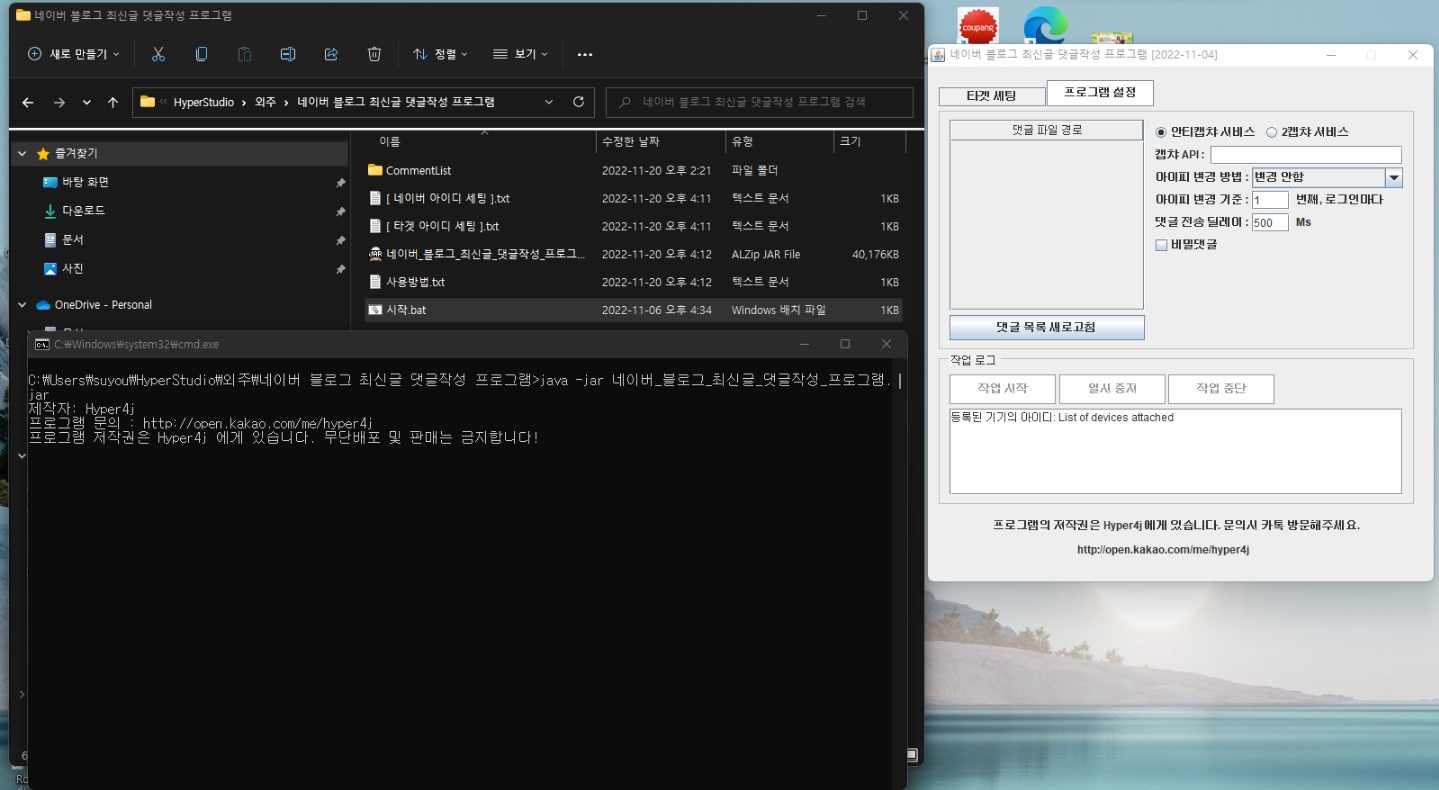Click the 작업 시작 button

[x=1003, y=389]
